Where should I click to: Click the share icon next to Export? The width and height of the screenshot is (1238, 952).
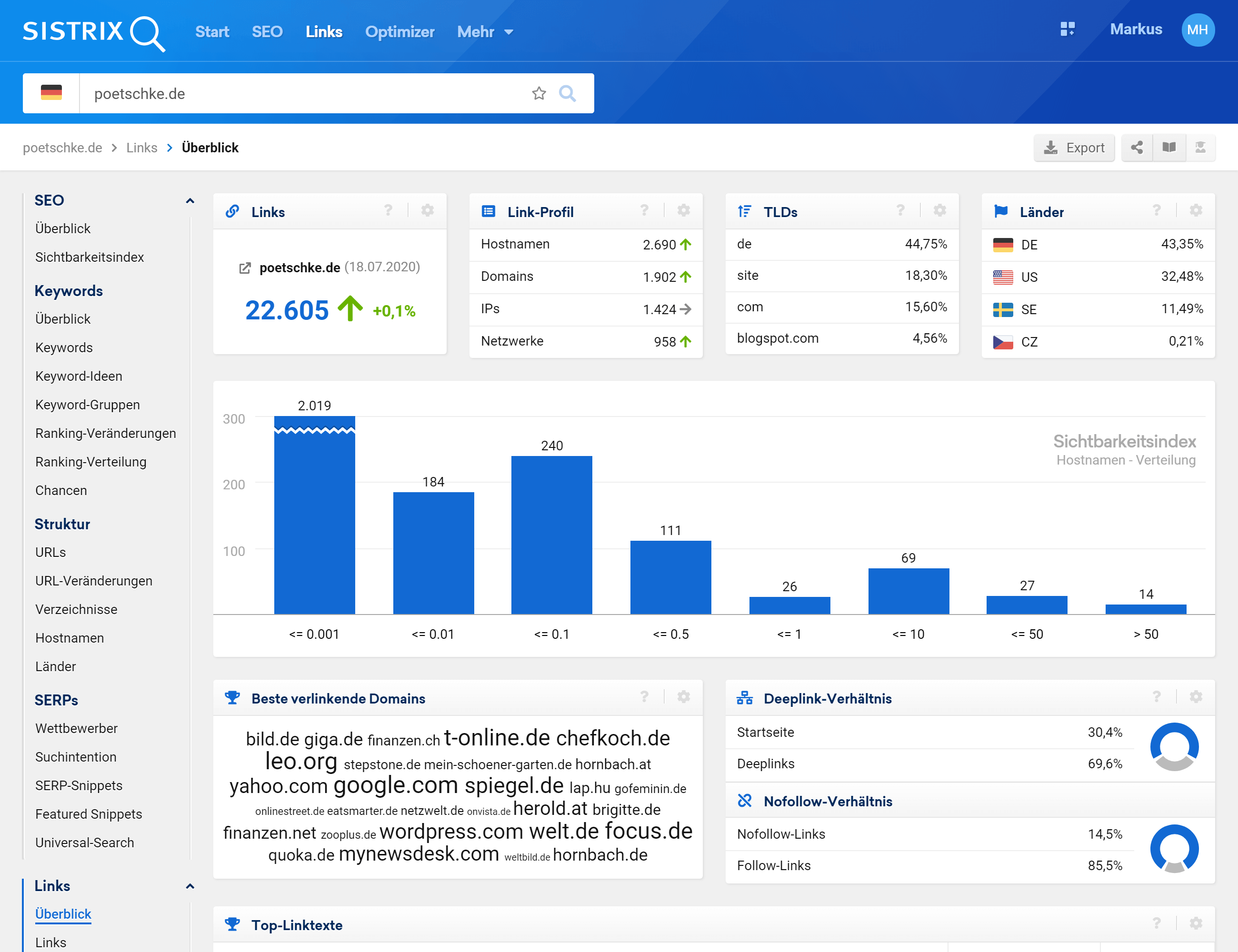tap(1137, 148)
